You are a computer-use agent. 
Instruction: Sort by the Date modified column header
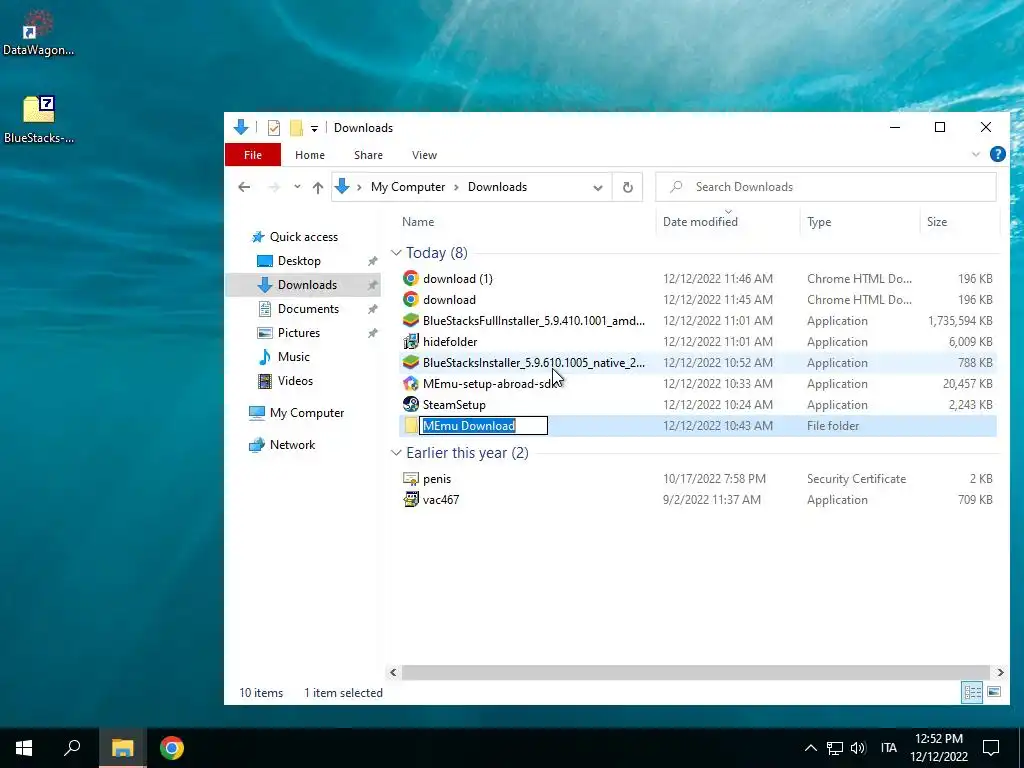(700, 222)
